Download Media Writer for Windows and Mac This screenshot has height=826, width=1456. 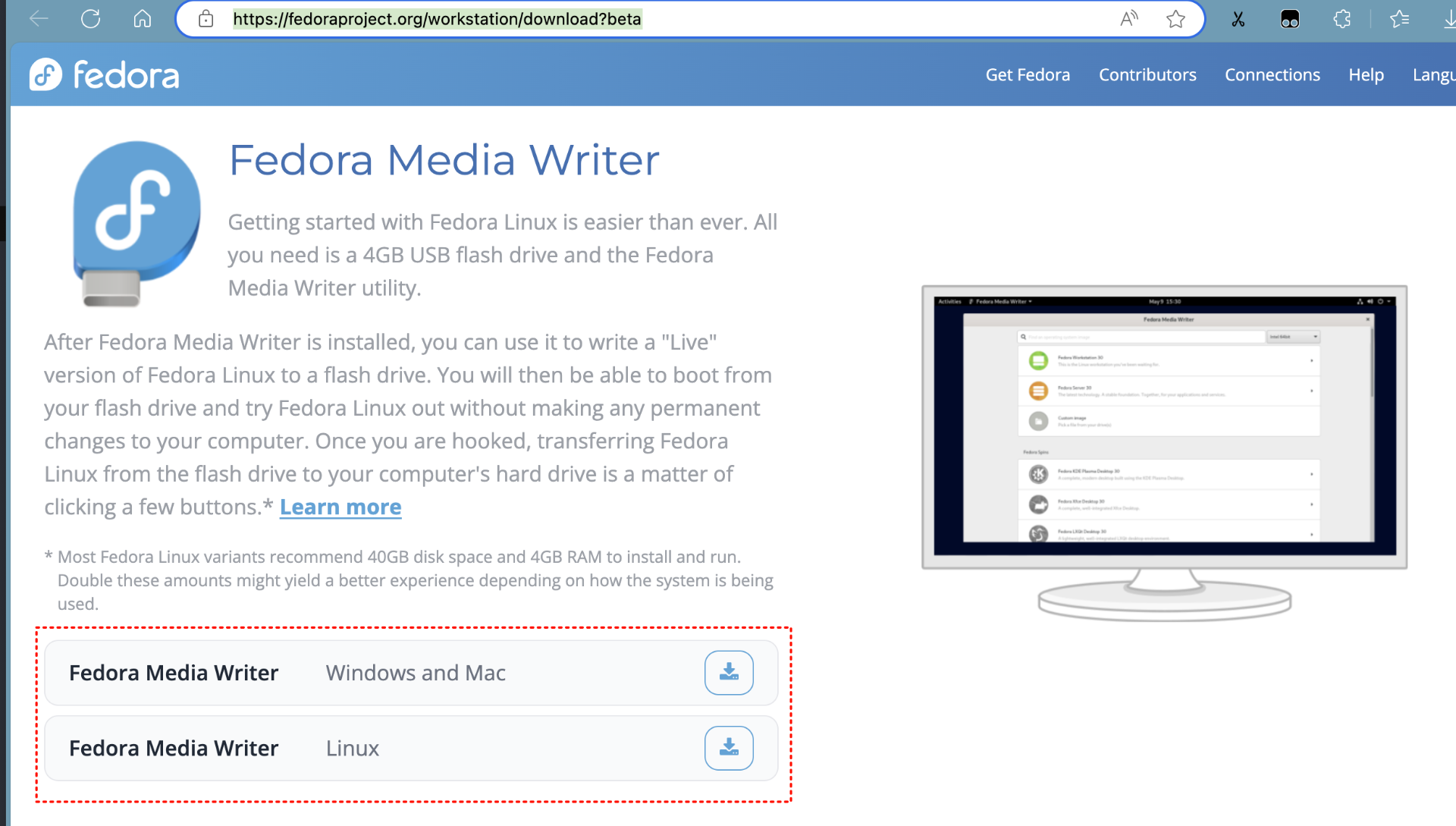coord(728,673)
